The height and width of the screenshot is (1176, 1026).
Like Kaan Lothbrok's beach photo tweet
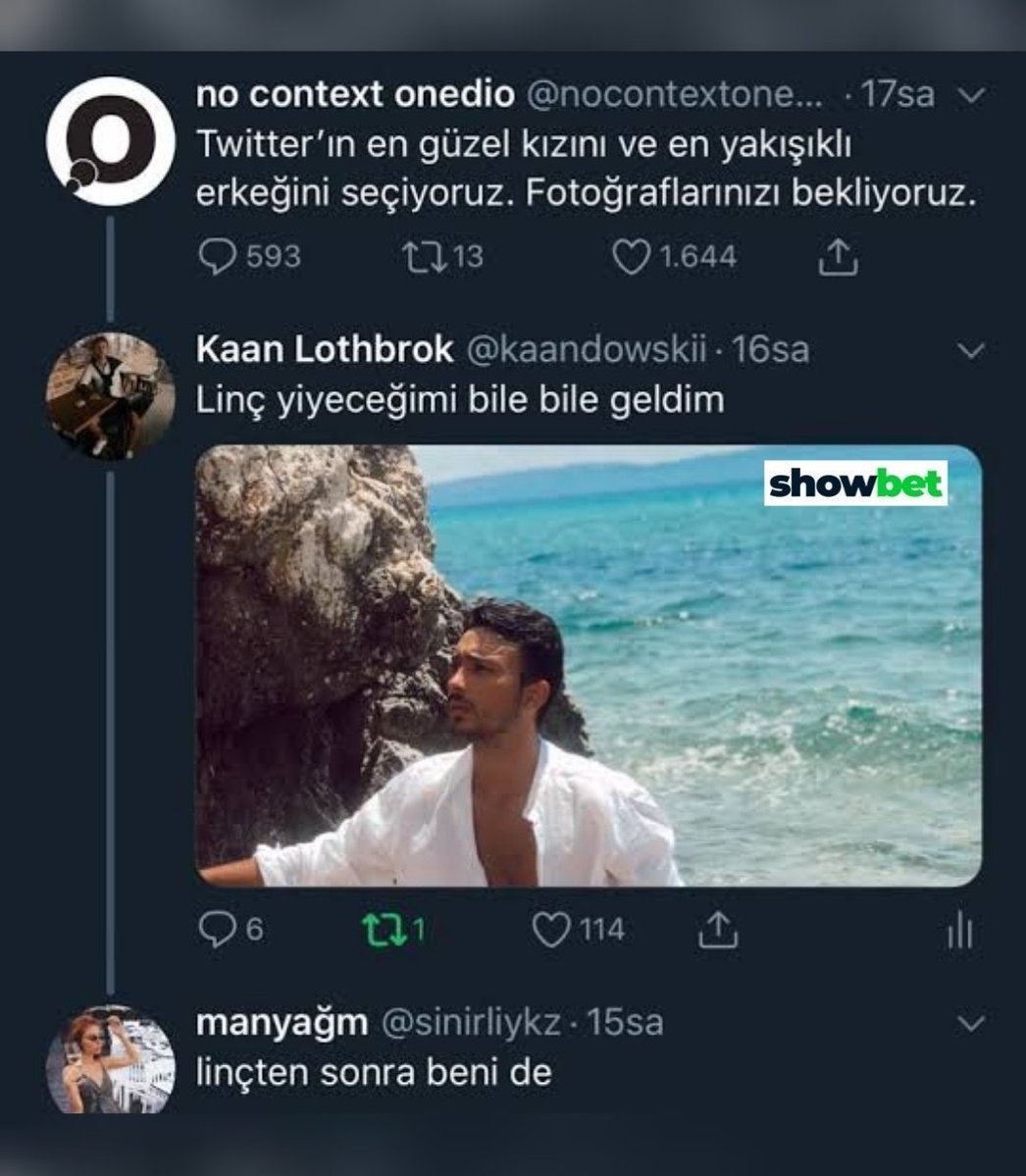pos(550,929)
